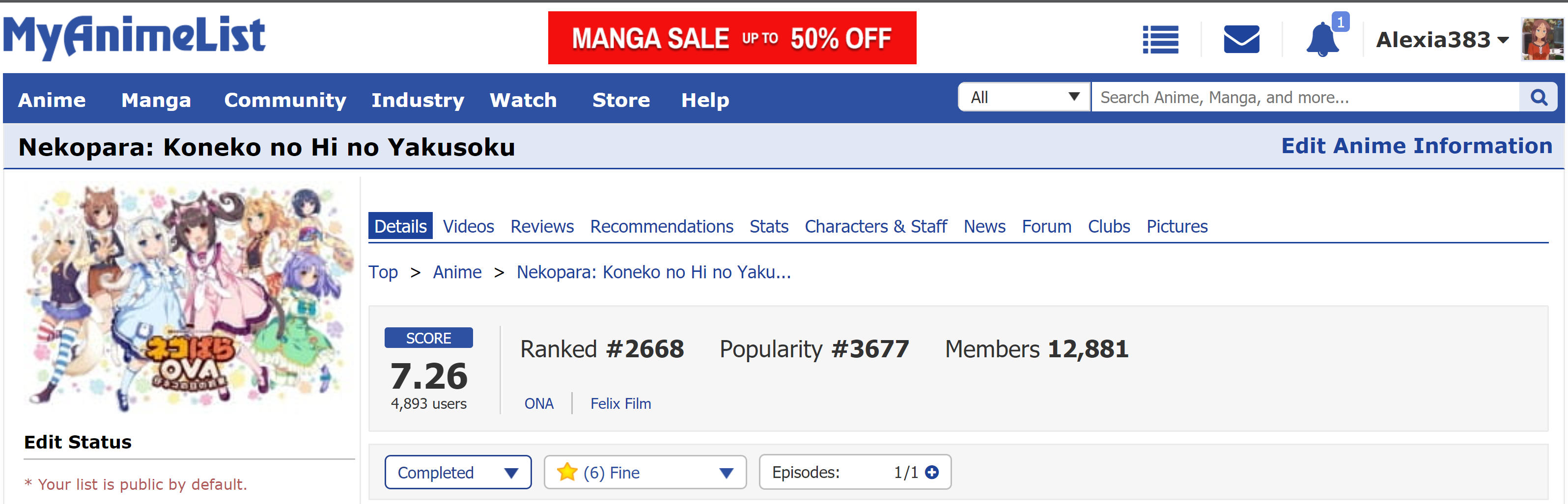Focus the Search Anime, Manga input field

coord(1305,98)
